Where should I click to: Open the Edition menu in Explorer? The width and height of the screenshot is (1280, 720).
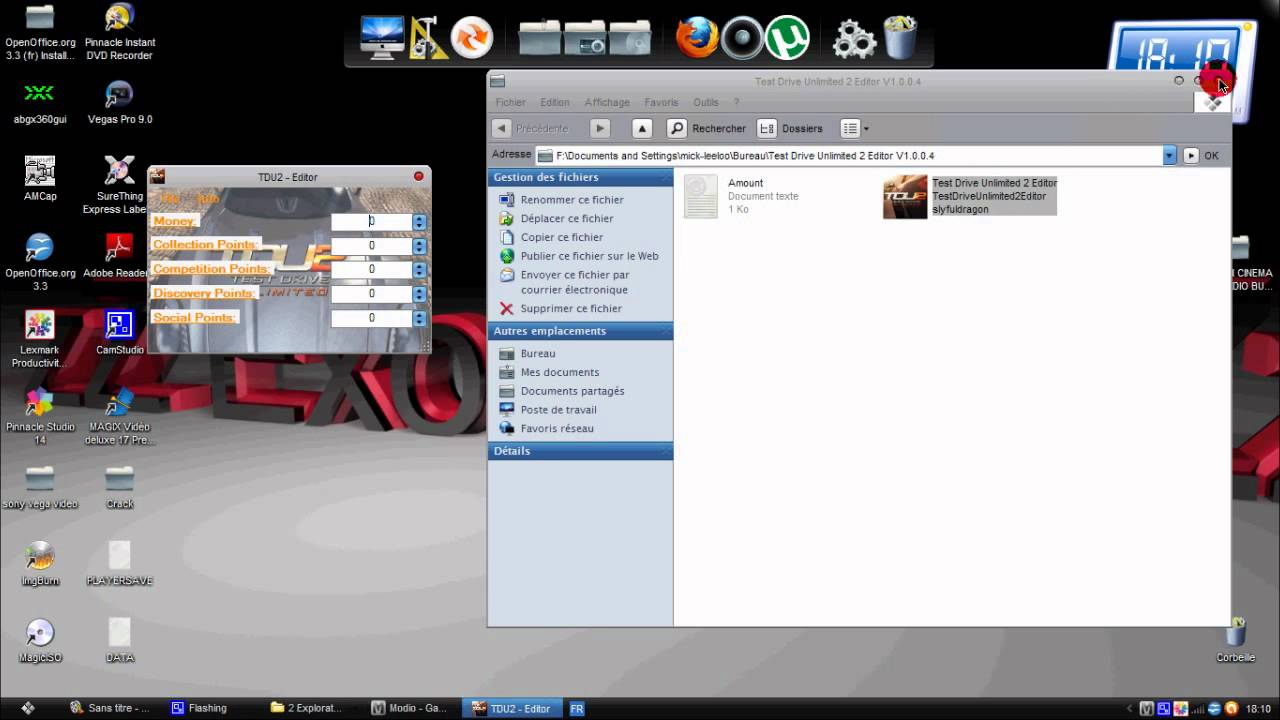(x=555, y=102)
